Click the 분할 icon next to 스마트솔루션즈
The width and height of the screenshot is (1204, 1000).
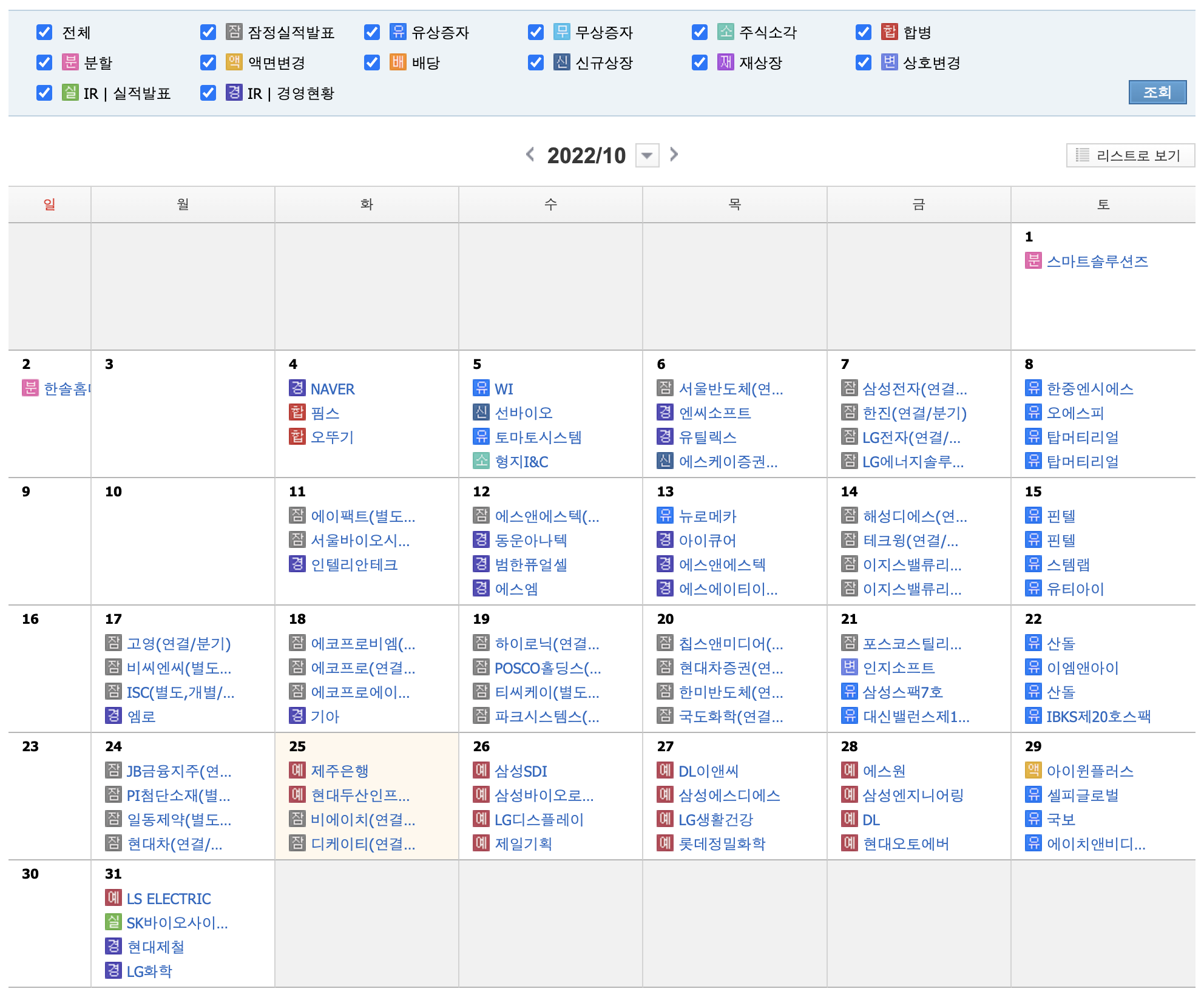click(x=1033, y=261)
